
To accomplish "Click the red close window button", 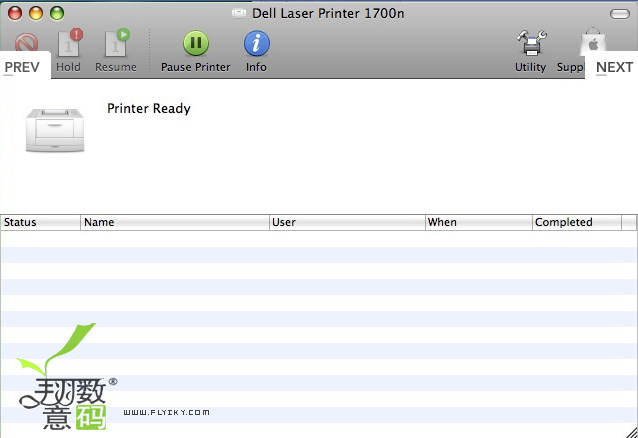I will [x=15, y=13].
